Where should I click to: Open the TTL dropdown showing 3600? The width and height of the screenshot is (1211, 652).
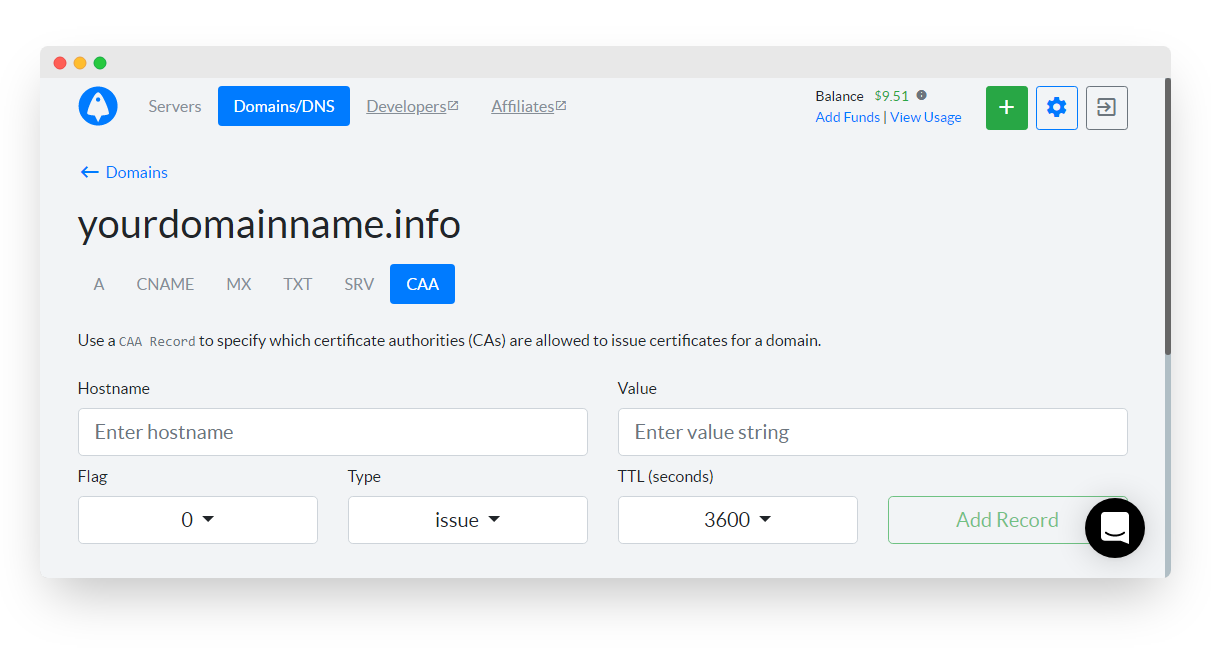point(738,520)
